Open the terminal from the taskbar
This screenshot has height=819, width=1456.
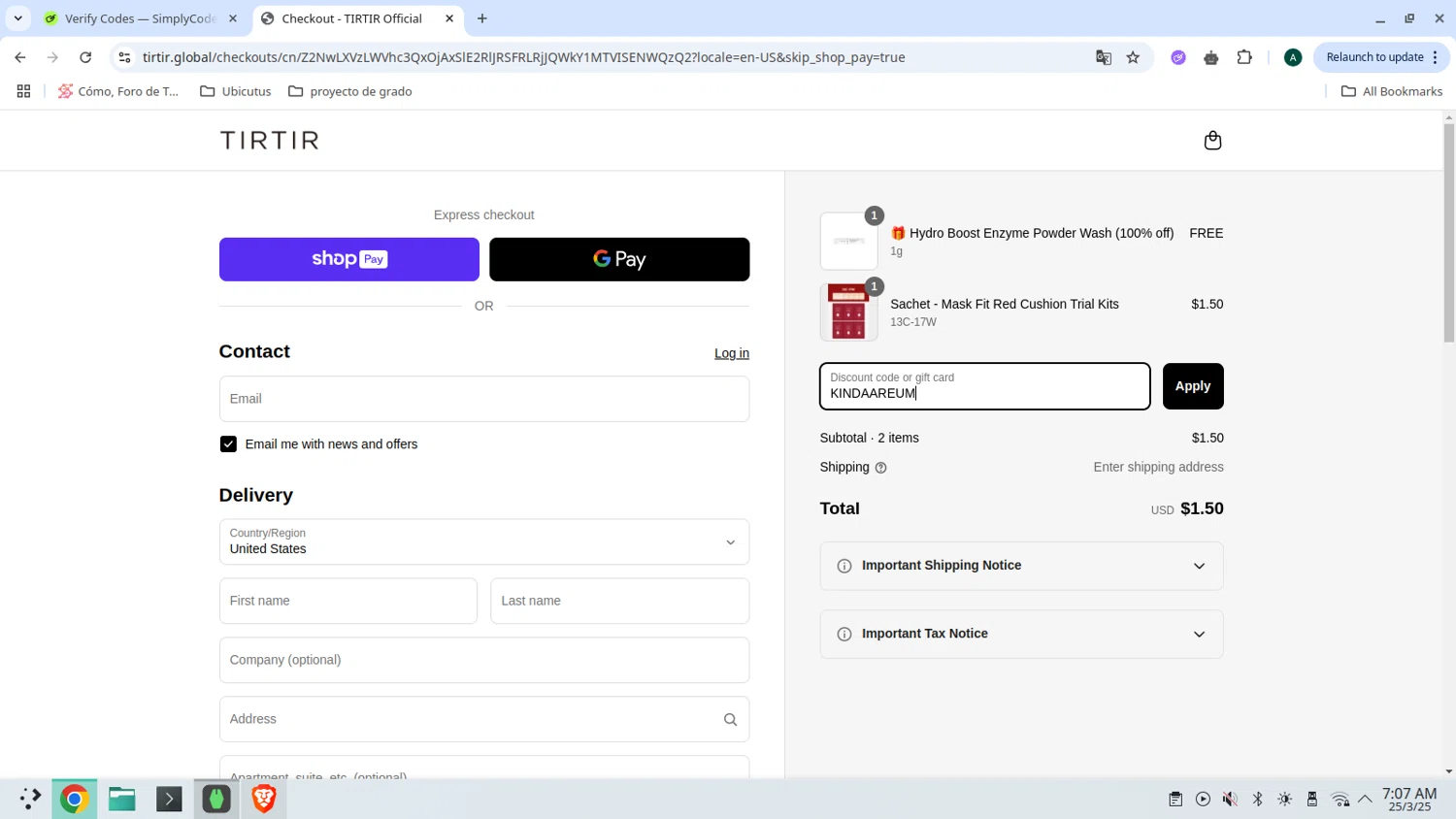click(x=169, y=799)
